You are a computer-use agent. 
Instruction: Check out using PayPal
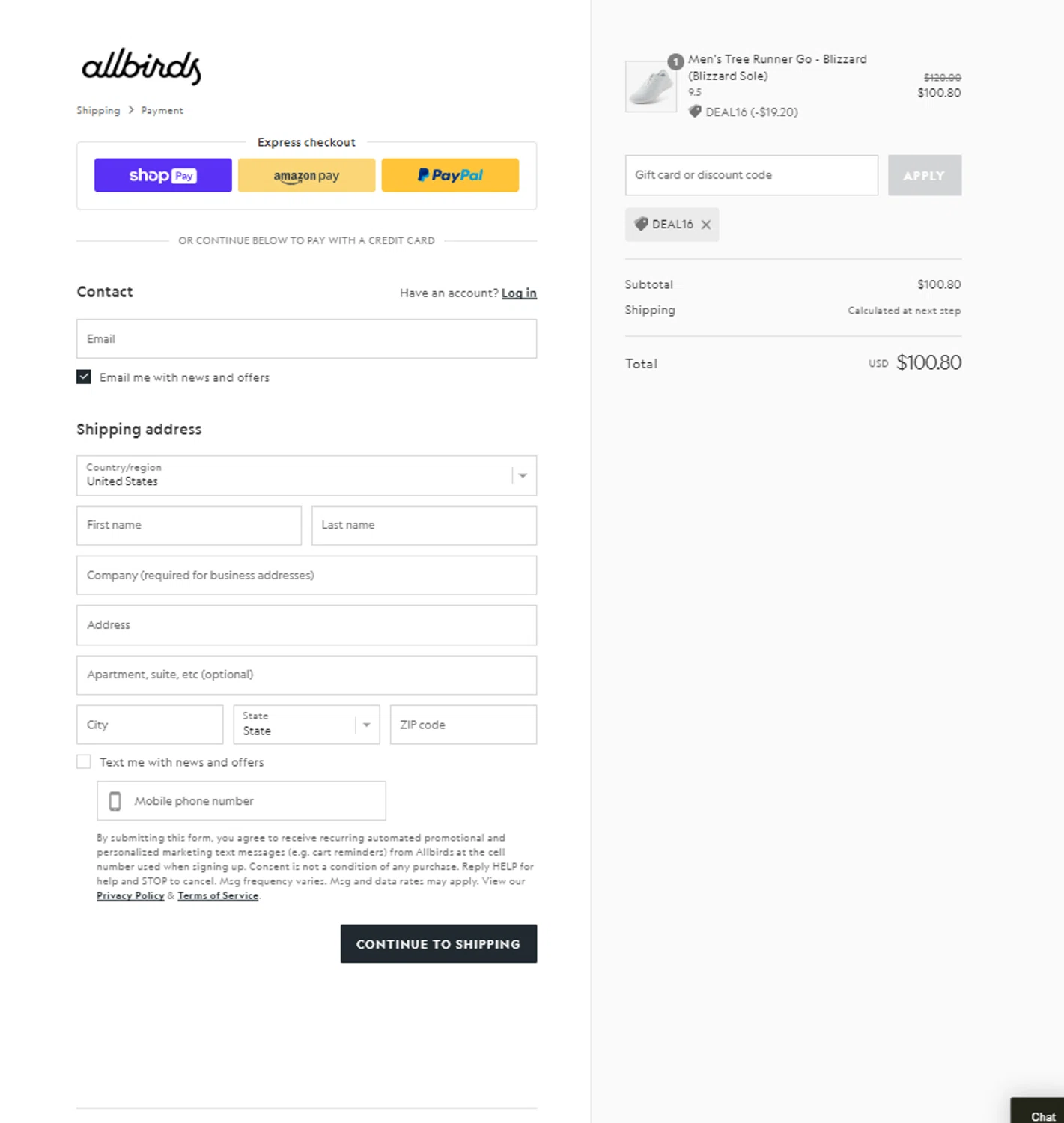click(450, 175)
